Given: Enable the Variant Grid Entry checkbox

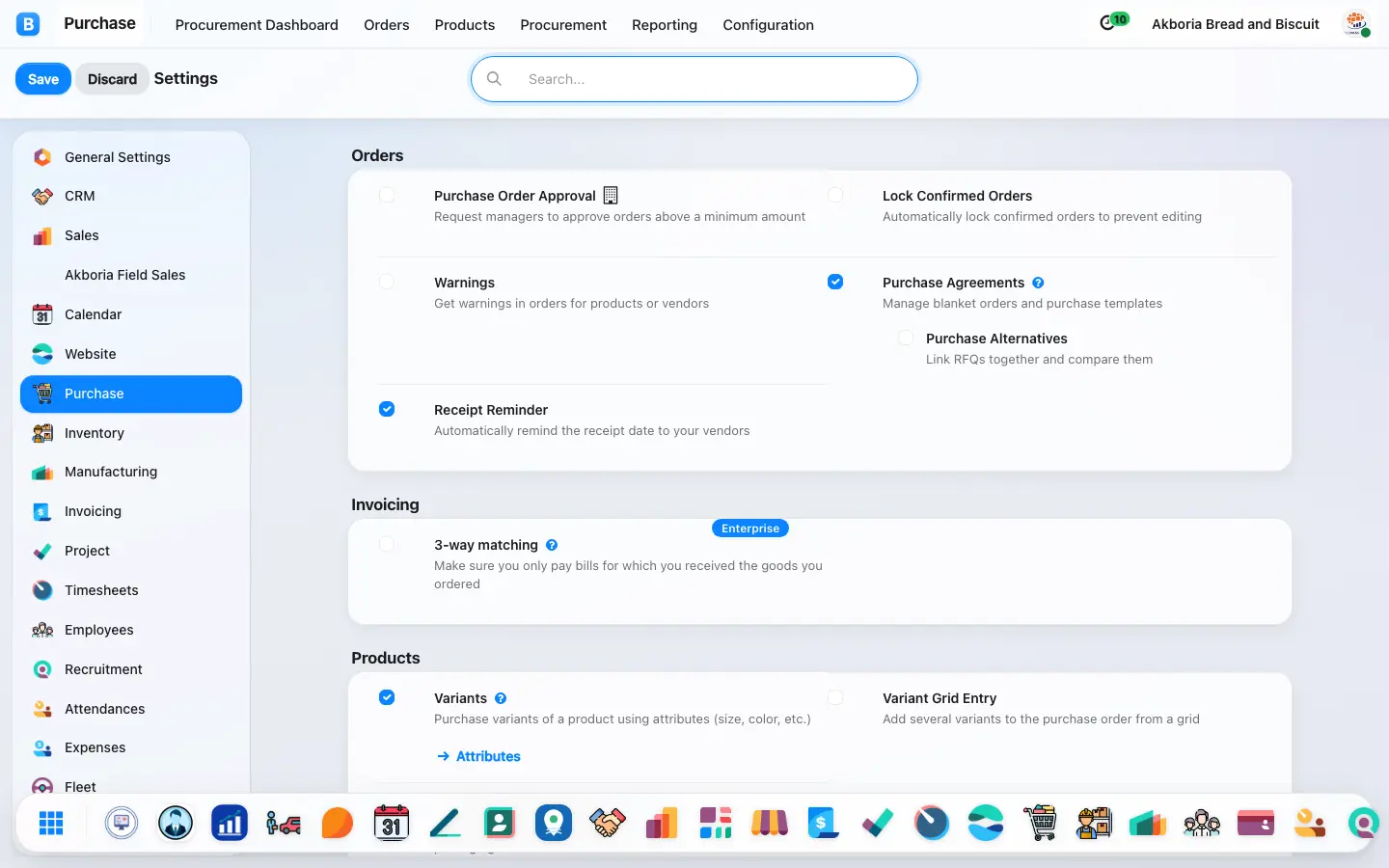Looking at the screenshot, I should click(x=835, y=697).
